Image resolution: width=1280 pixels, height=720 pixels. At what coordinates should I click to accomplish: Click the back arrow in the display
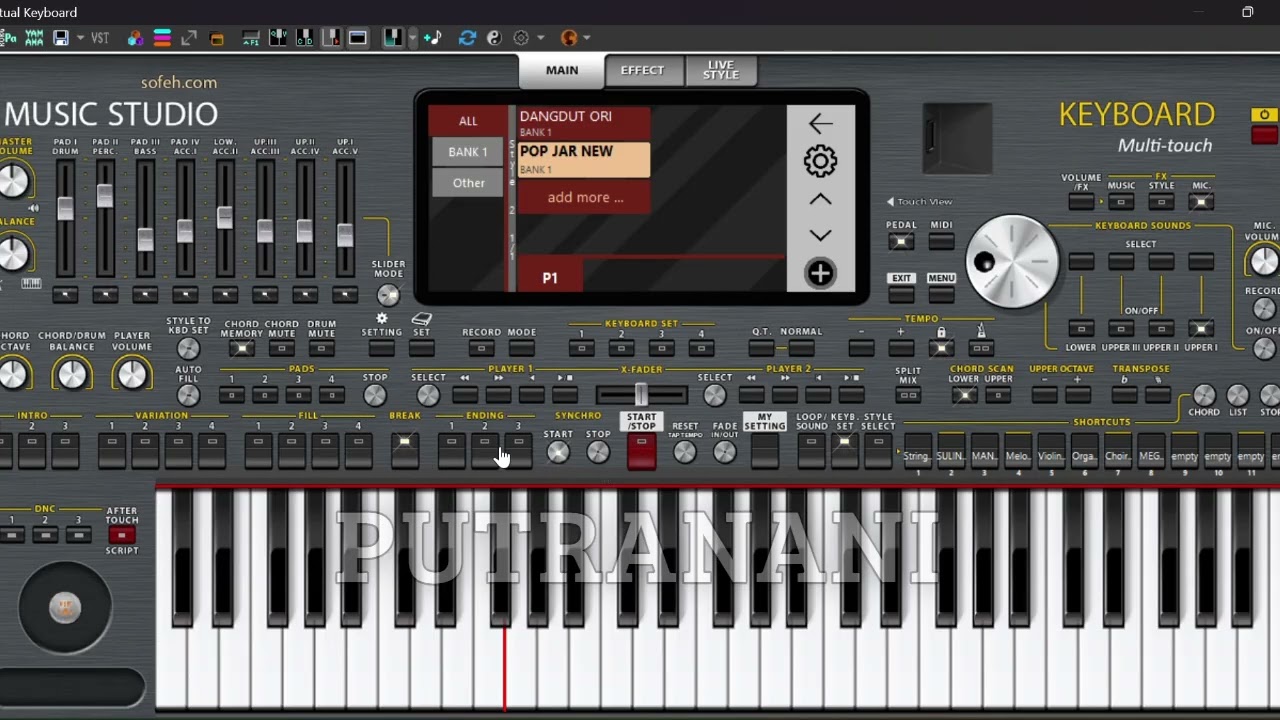point(820,123)
